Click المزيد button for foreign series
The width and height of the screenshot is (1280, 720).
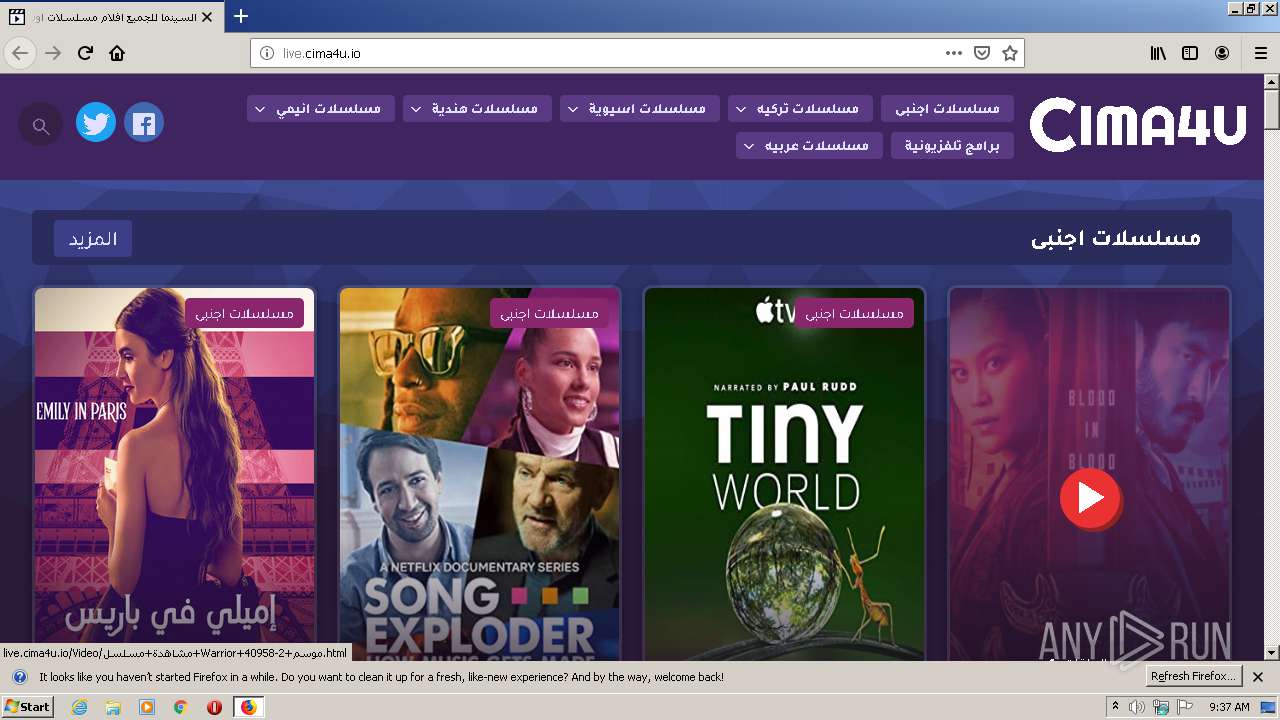pyautogui.click(x=93, y=239)
